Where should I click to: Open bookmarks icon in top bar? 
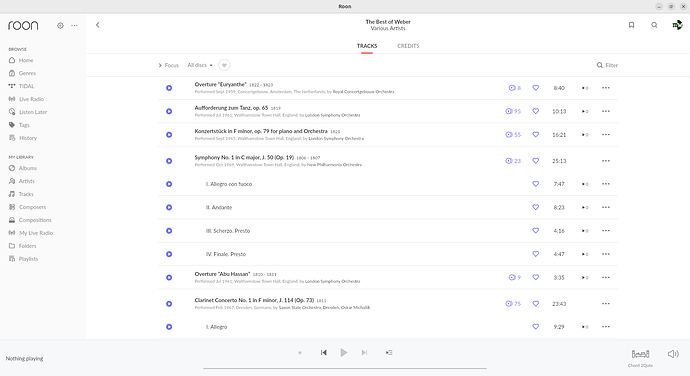(x=631, y=25)
